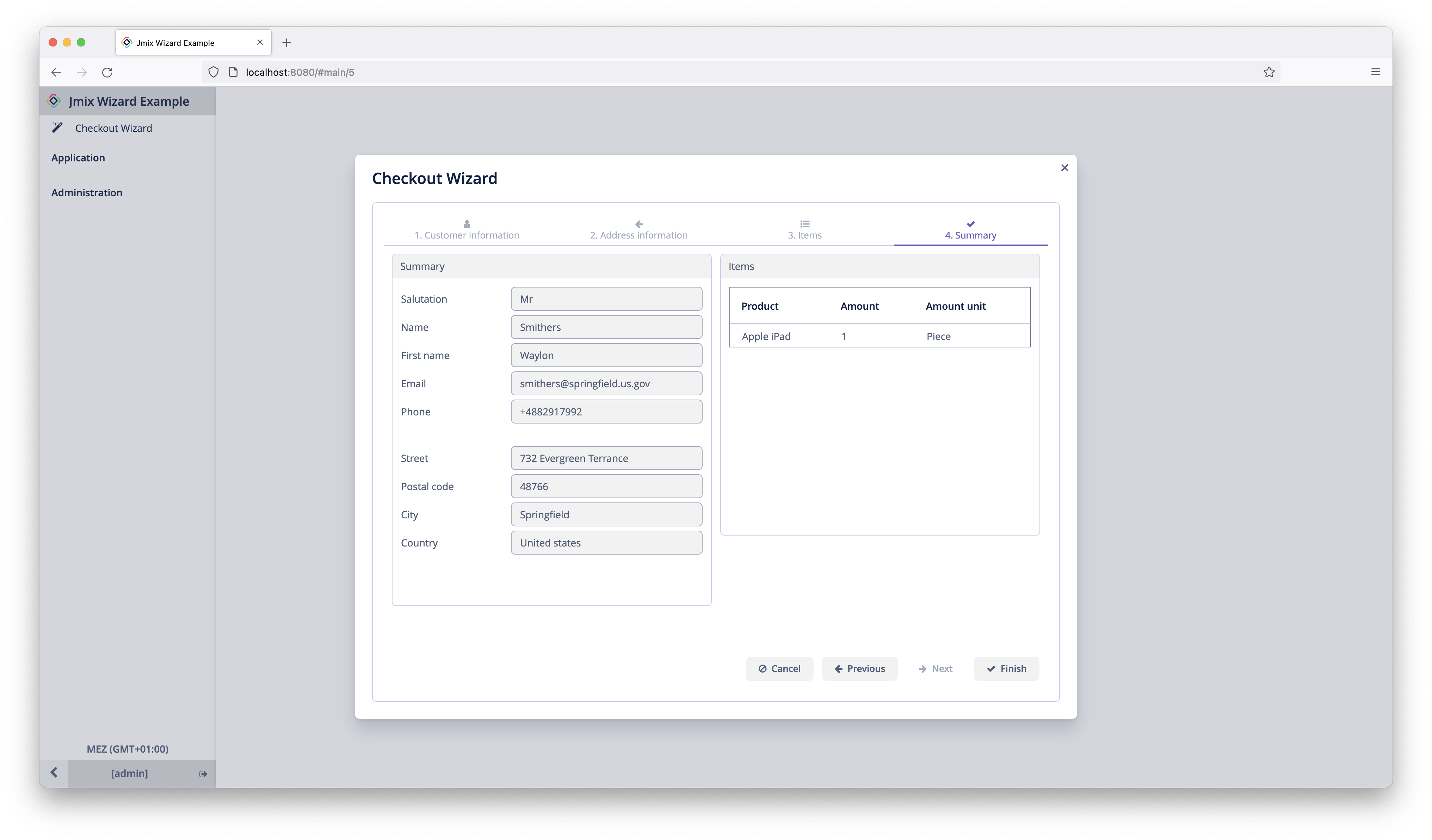The width and height of the screenshot is (1432, 840).
Task: Go back with the browser arrow
Action: pos(56,72)
